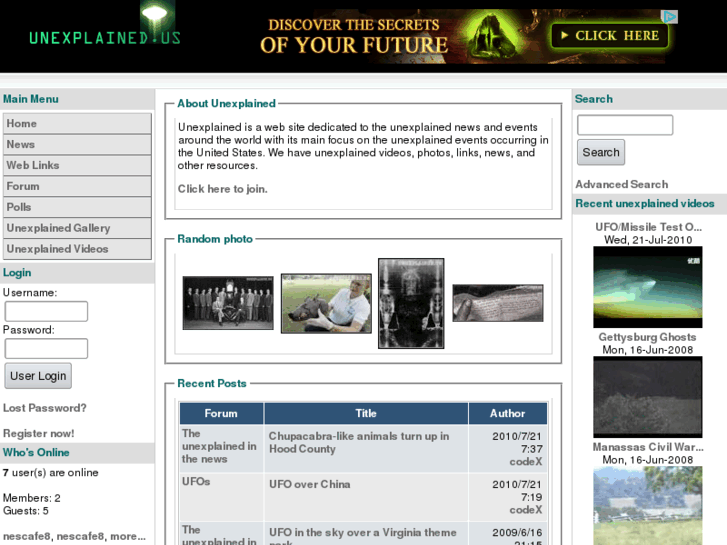The width and height of the screenshot is (727, 545).
Task: Open UFO over a Virginia theme park post
Action: 363,536
